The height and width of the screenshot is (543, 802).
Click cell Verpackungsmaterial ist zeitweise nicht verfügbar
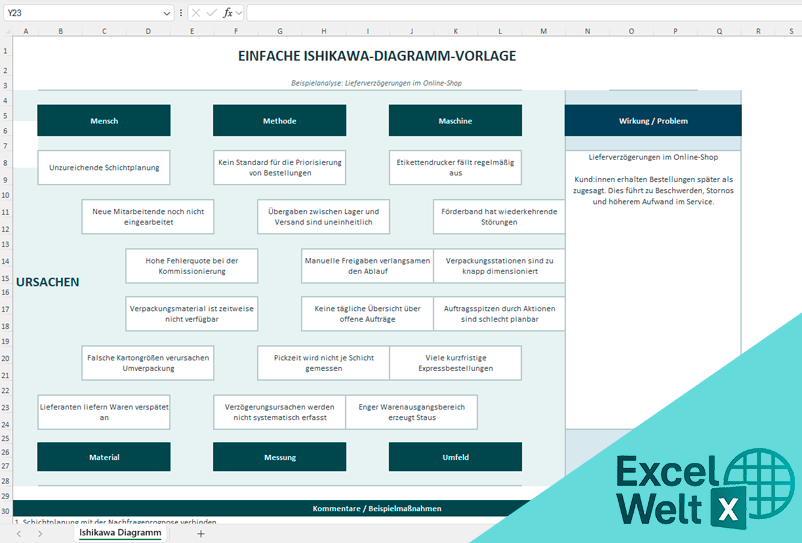192,314
